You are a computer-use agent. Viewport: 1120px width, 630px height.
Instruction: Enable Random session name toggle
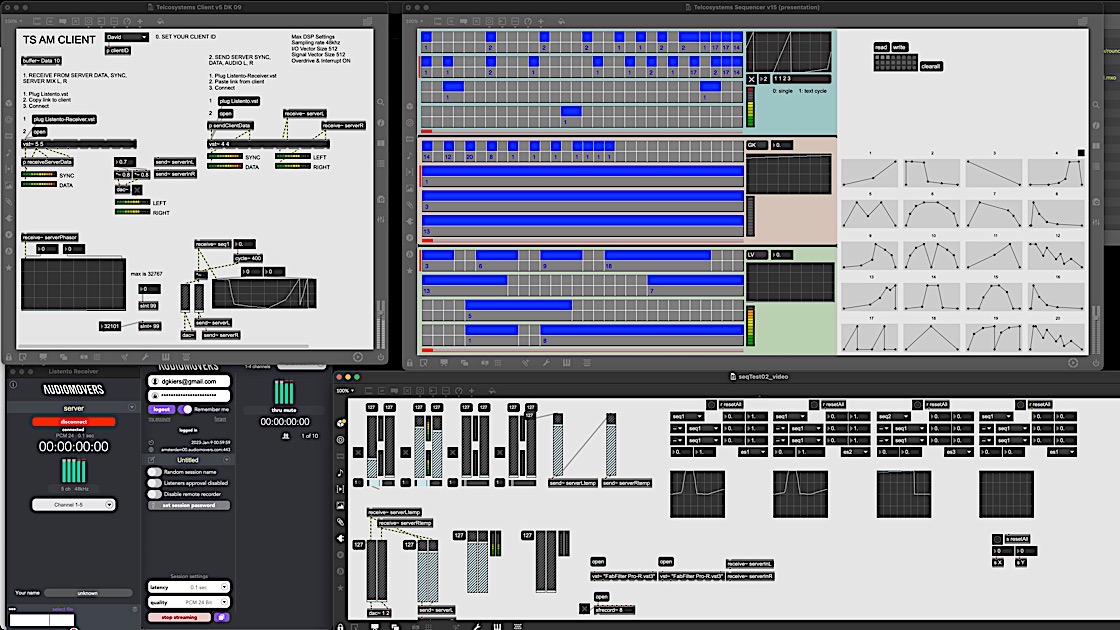[155, 471]
